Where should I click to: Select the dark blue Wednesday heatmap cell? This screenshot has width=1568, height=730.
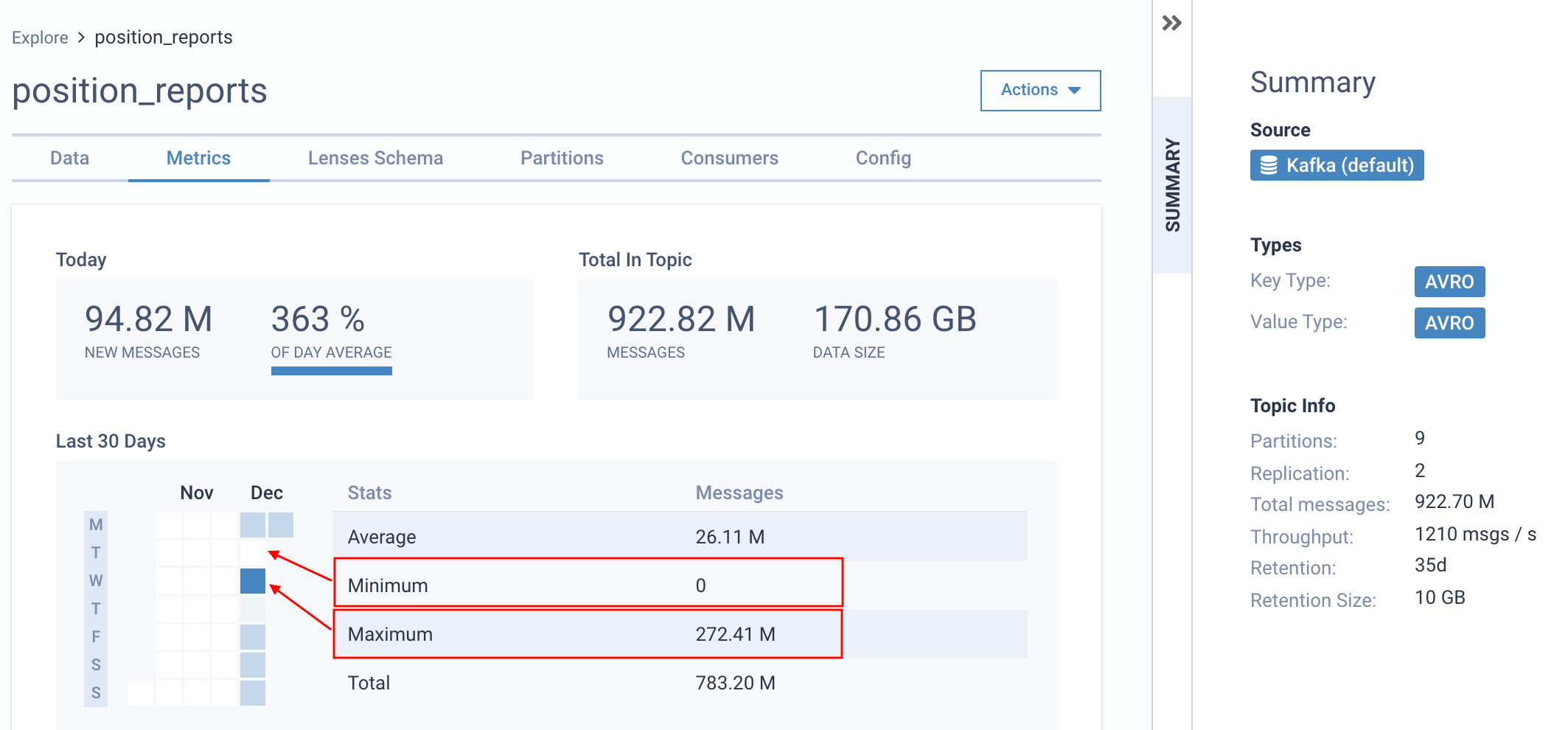pyautogui.click(x=252, y=581)
